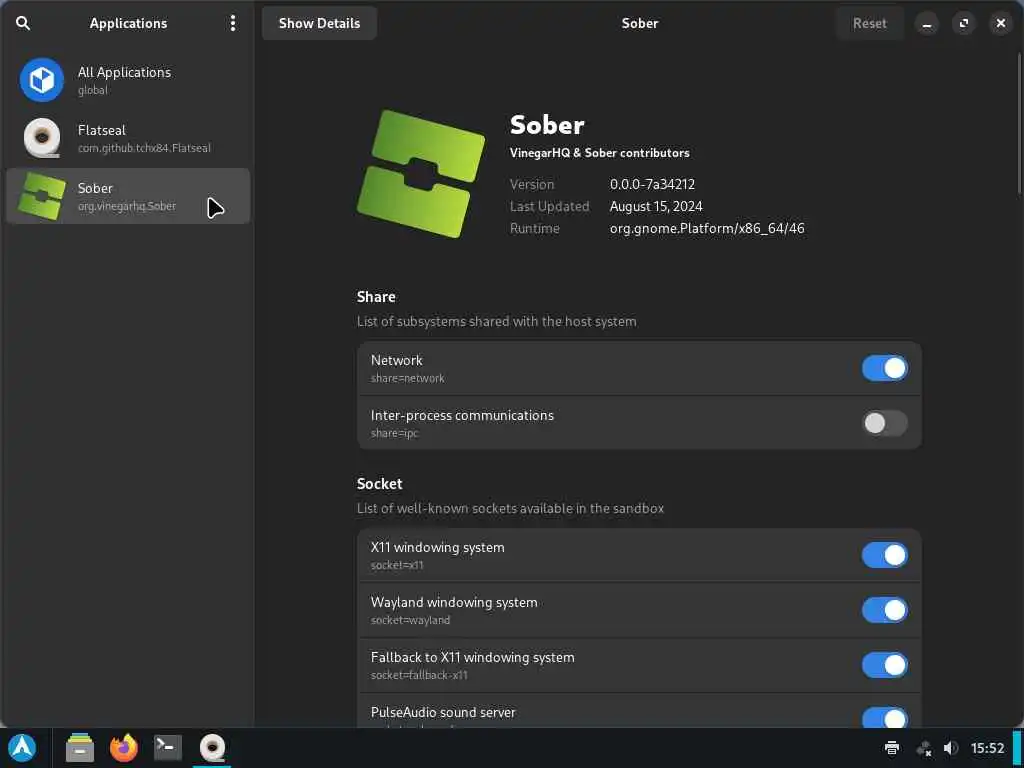The image size is (1024, 768).
Task: Click the printer tray icon
Action: pyautogui.click(x=891, y=748)
